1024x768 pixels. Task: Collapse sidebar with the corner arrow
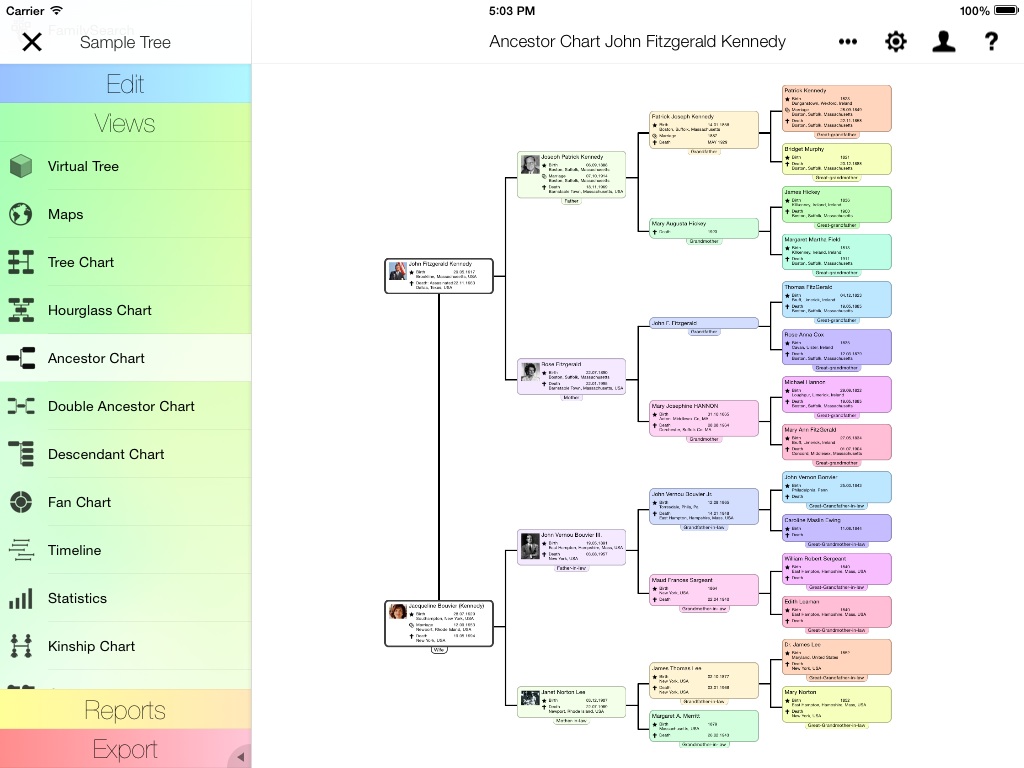tap(240, 757)
